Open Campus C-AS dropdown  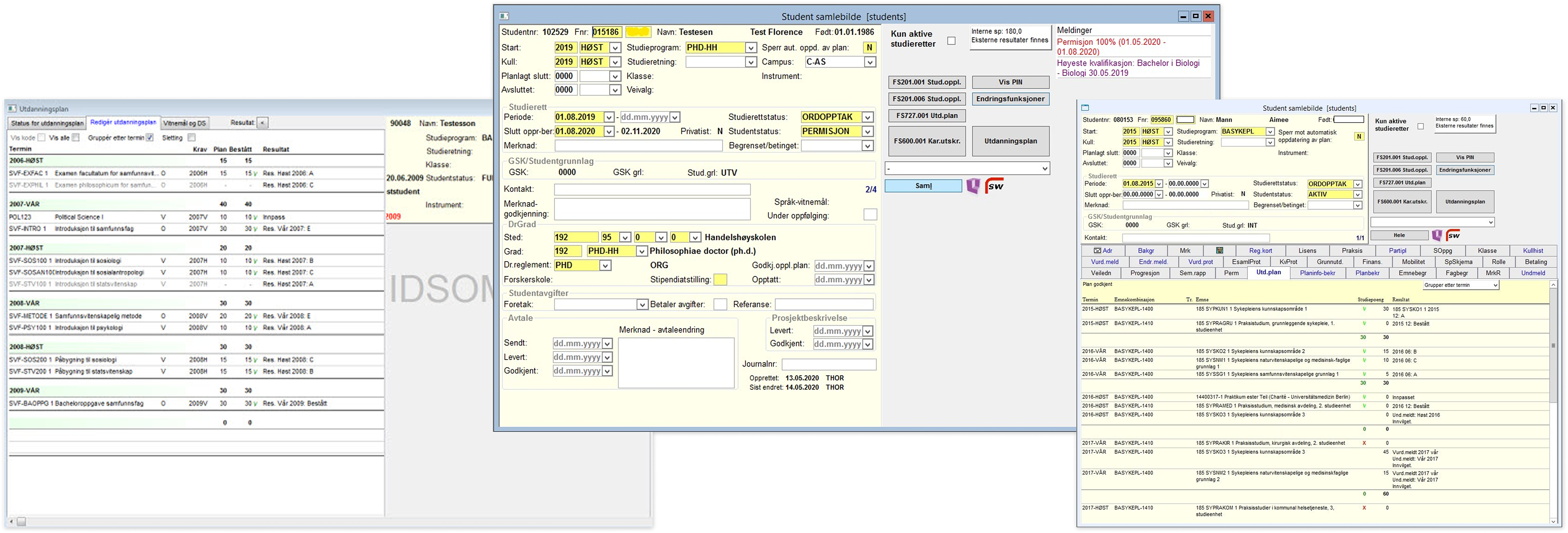pos(870,62)
